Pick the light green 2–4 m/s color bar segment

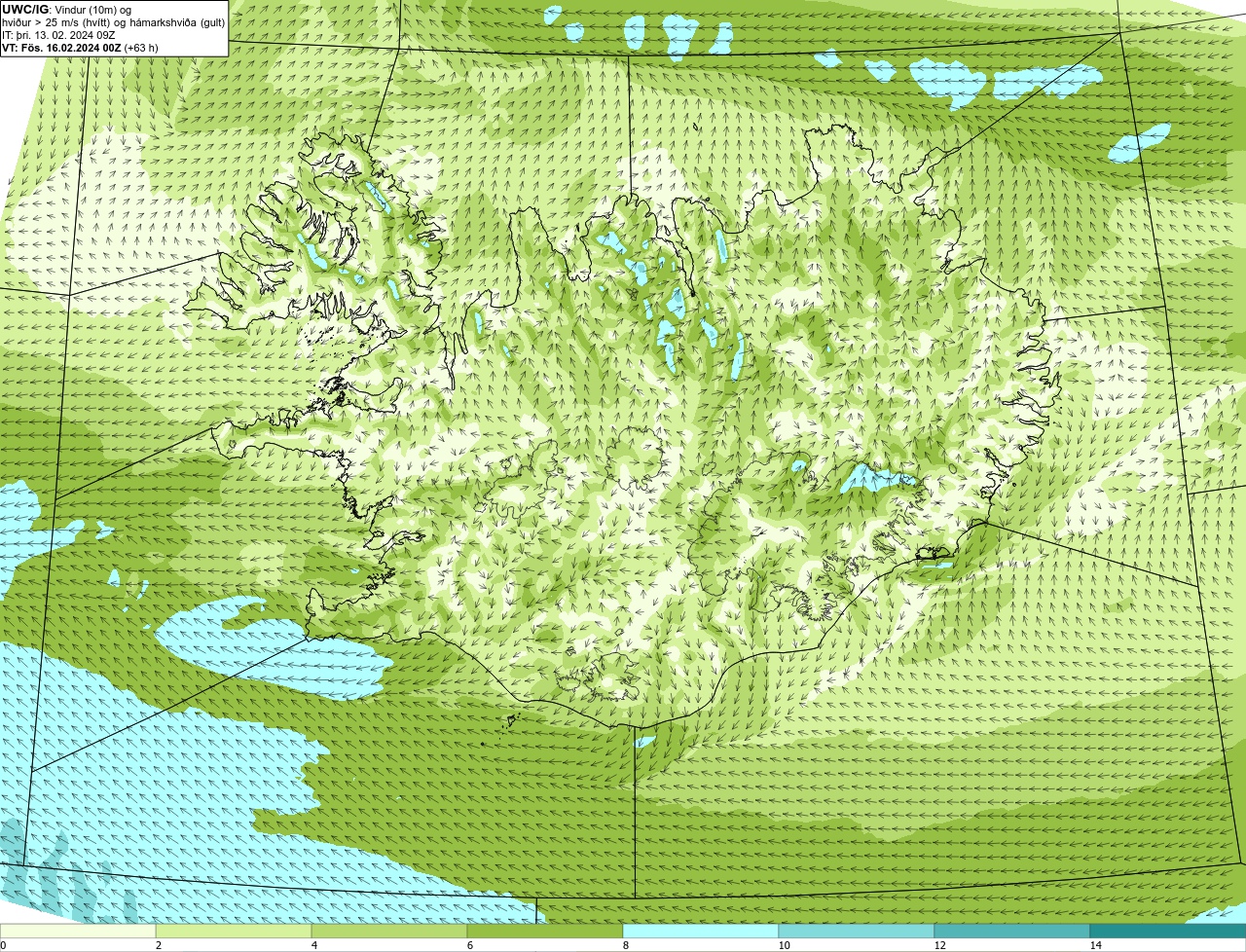coord(234,932)
